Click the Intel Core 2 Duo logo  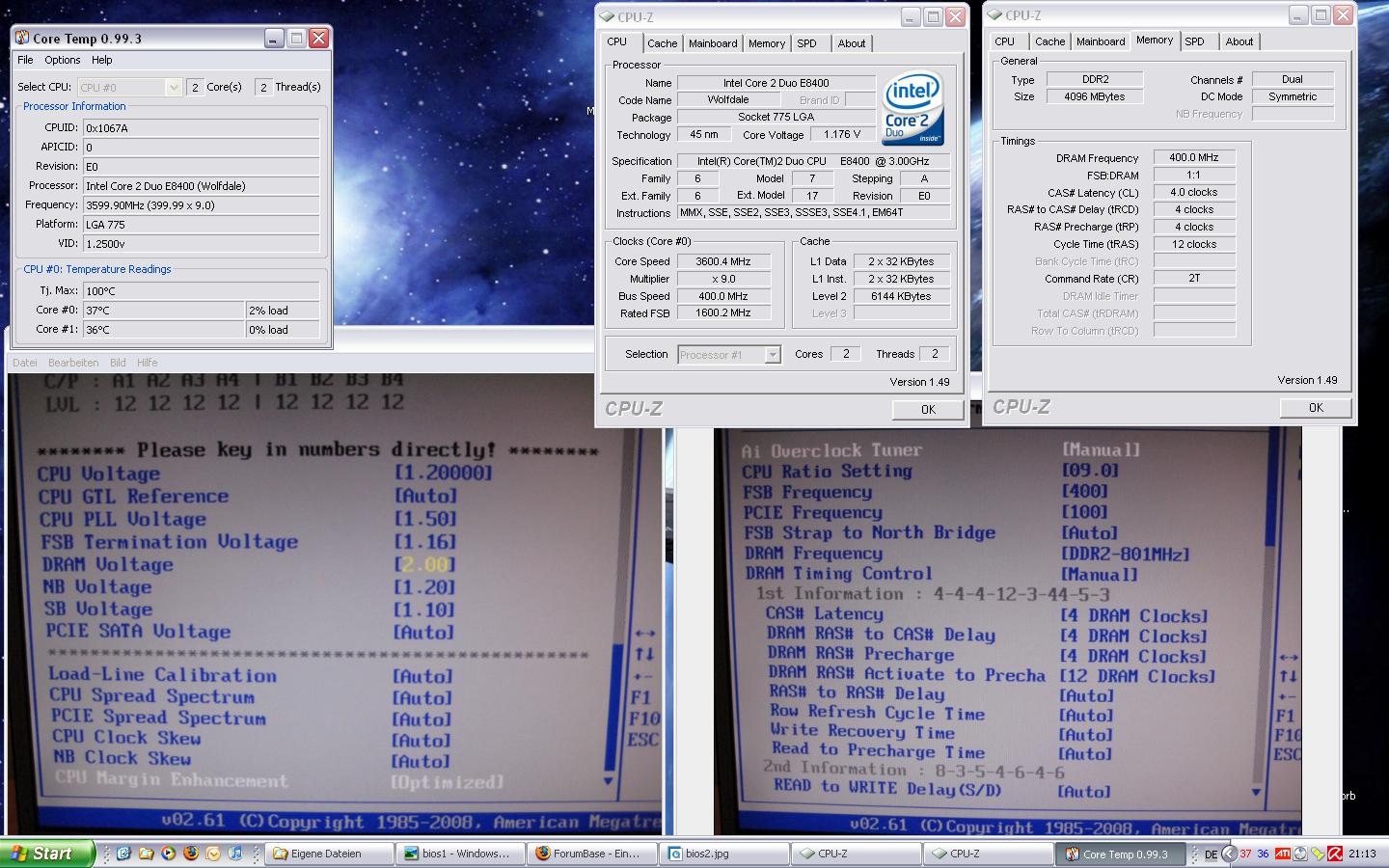coord(912,108)
